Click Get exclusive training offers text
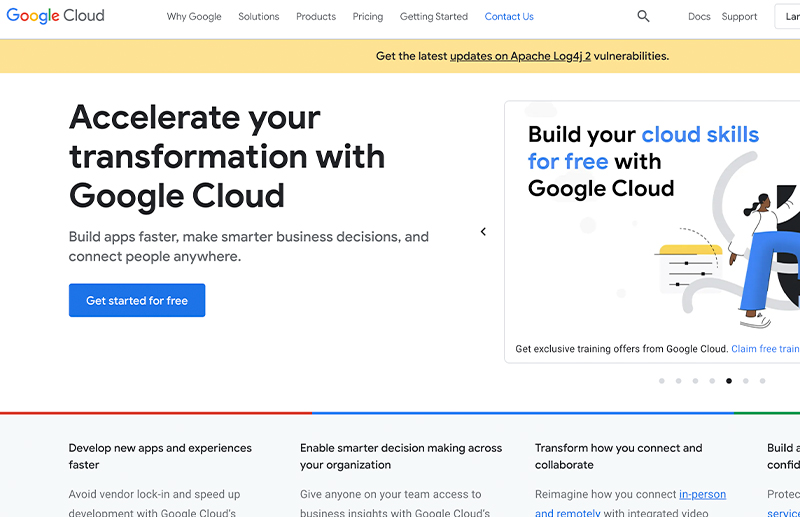The height and width of the screenshot is (517, 800). point(621,349)
